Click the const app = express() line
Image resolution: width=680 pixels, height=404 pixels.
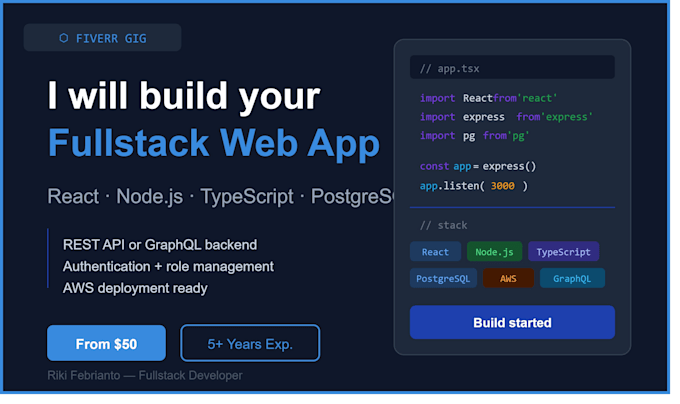[x=478, y=166]
